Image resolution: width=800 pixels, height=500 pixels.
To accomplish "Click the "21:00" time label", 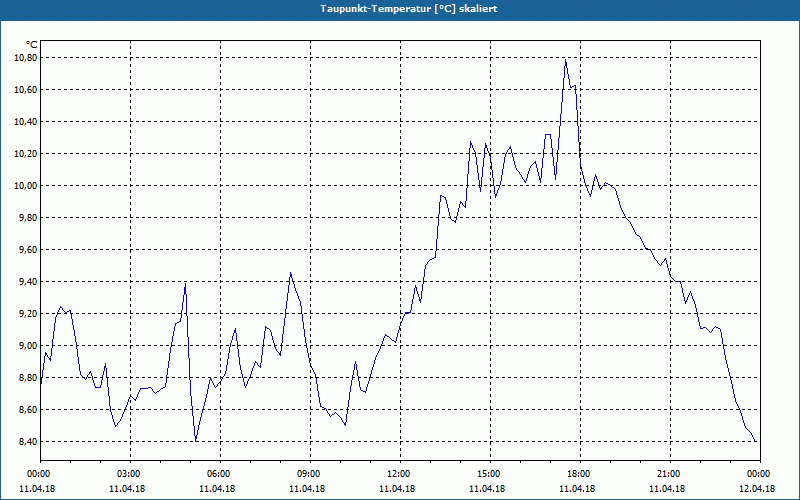I will coord(670,474).
